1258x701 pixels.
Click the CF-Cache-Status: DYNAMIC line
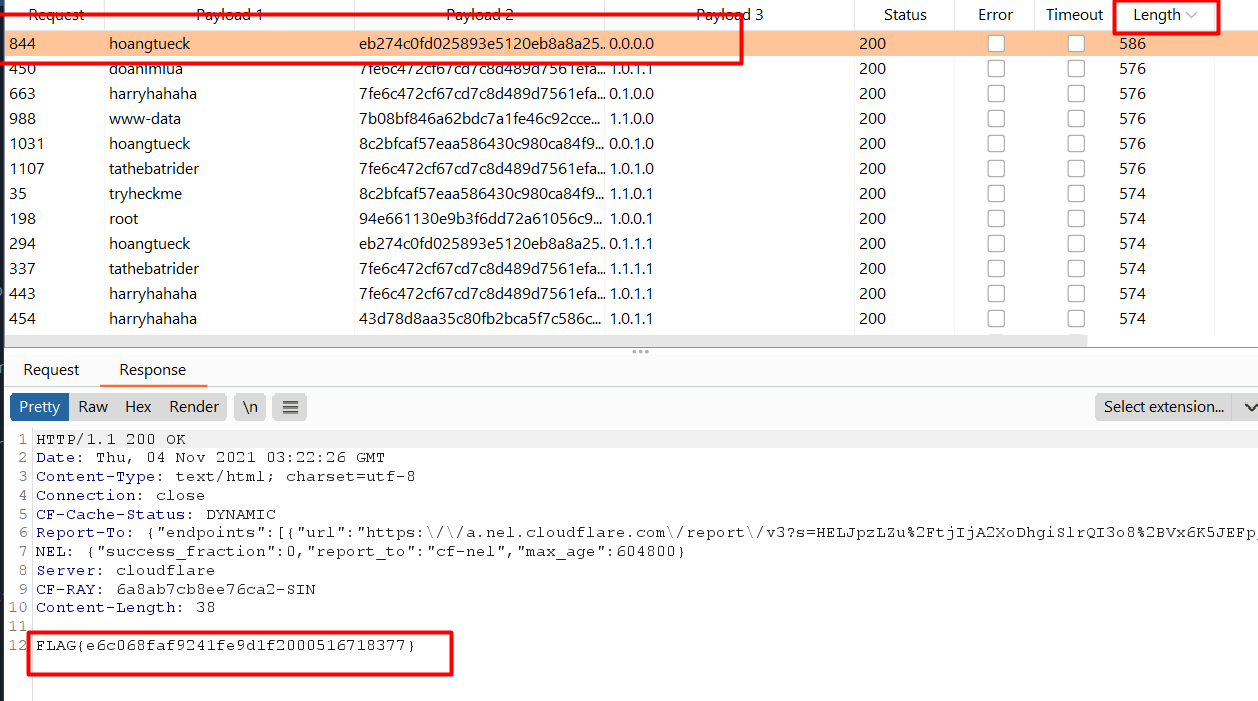pos(156,514)
